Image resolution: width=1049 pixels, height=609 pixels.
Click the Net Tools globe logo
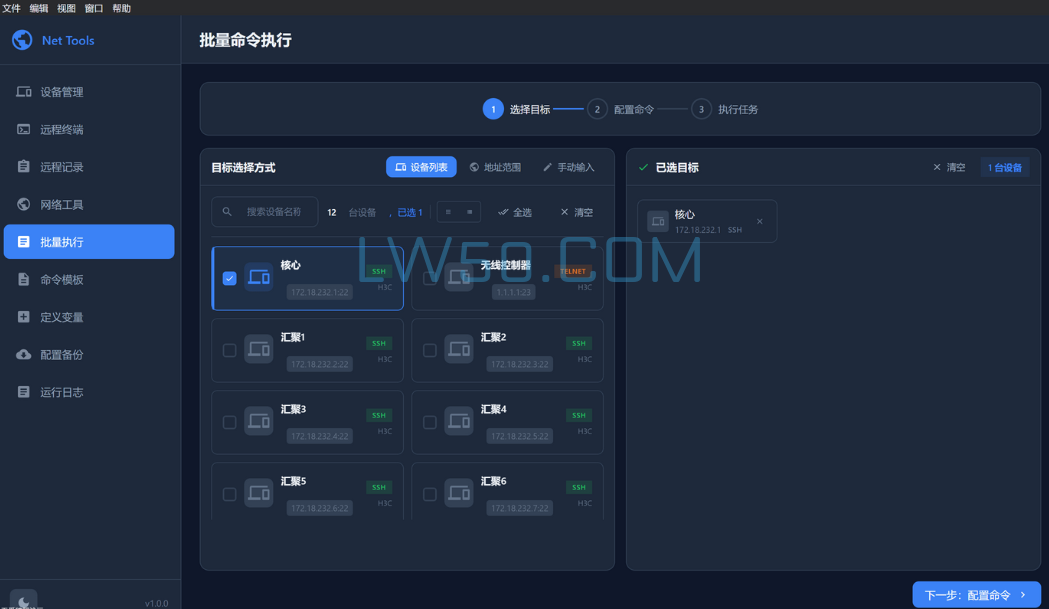[21, 40]
